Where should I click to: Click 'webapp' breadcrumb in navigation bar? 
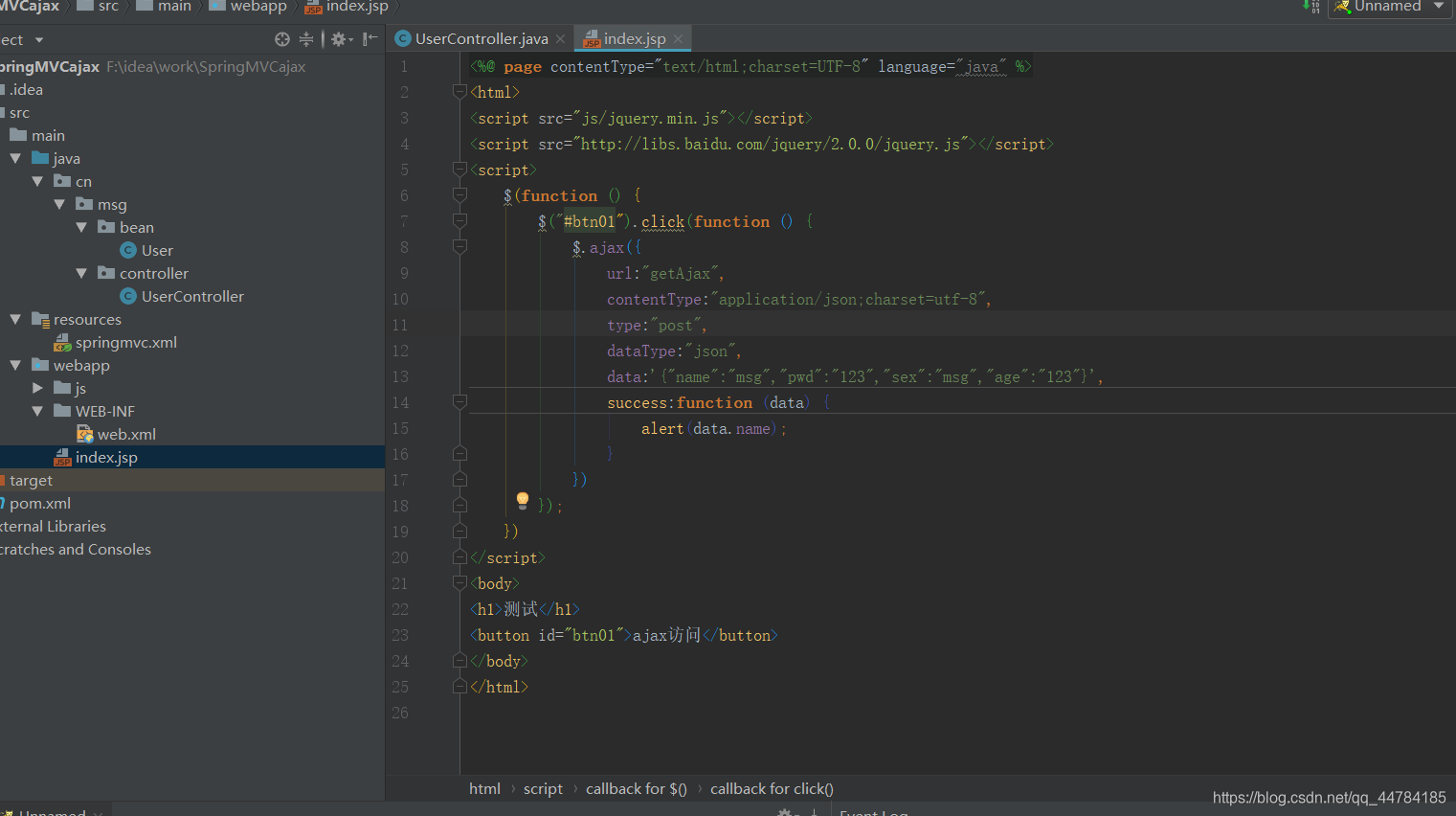point(258,7)
